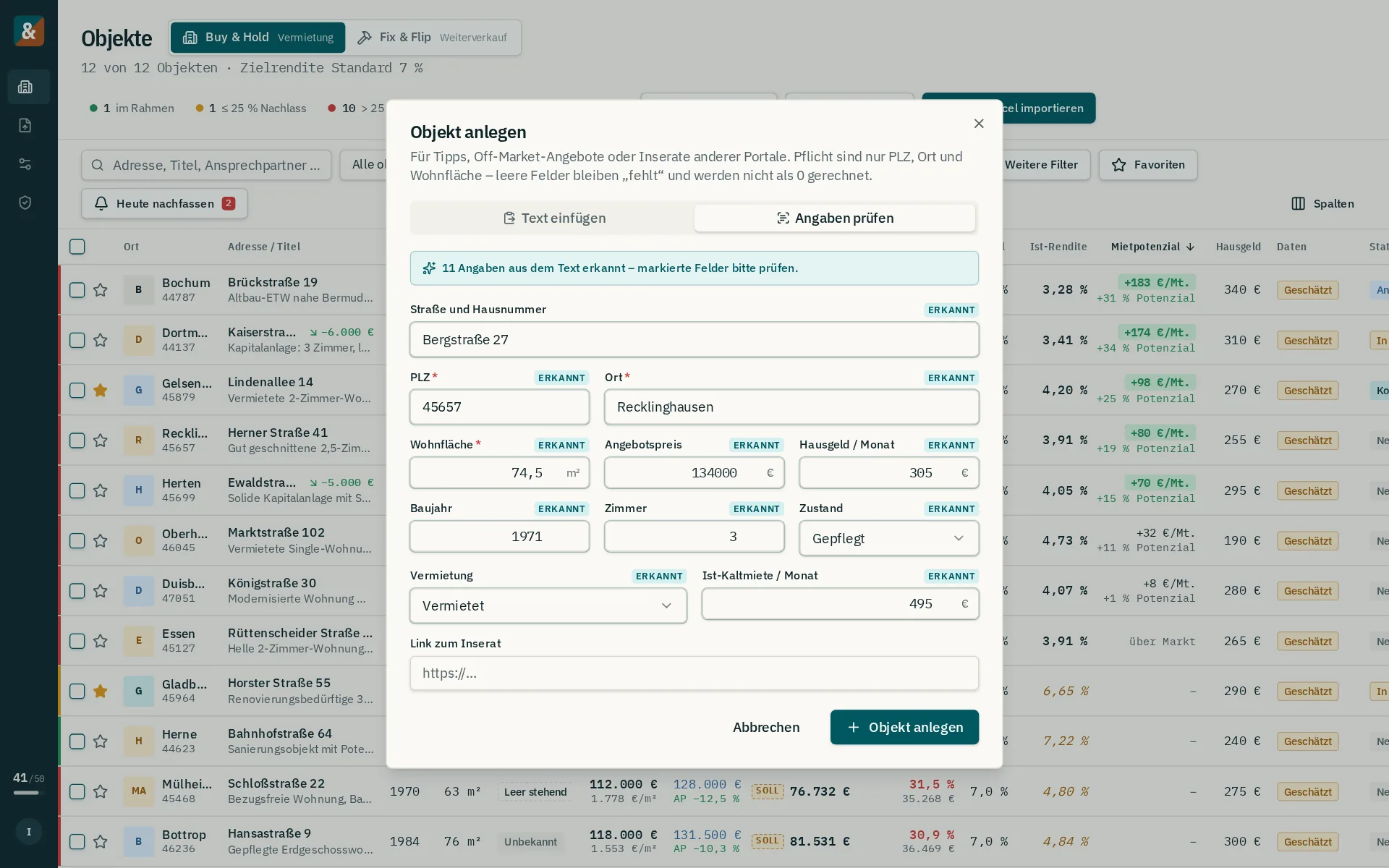
Task: Star the Bottrop Hansastraße 9 row
Action: point(101,842)
